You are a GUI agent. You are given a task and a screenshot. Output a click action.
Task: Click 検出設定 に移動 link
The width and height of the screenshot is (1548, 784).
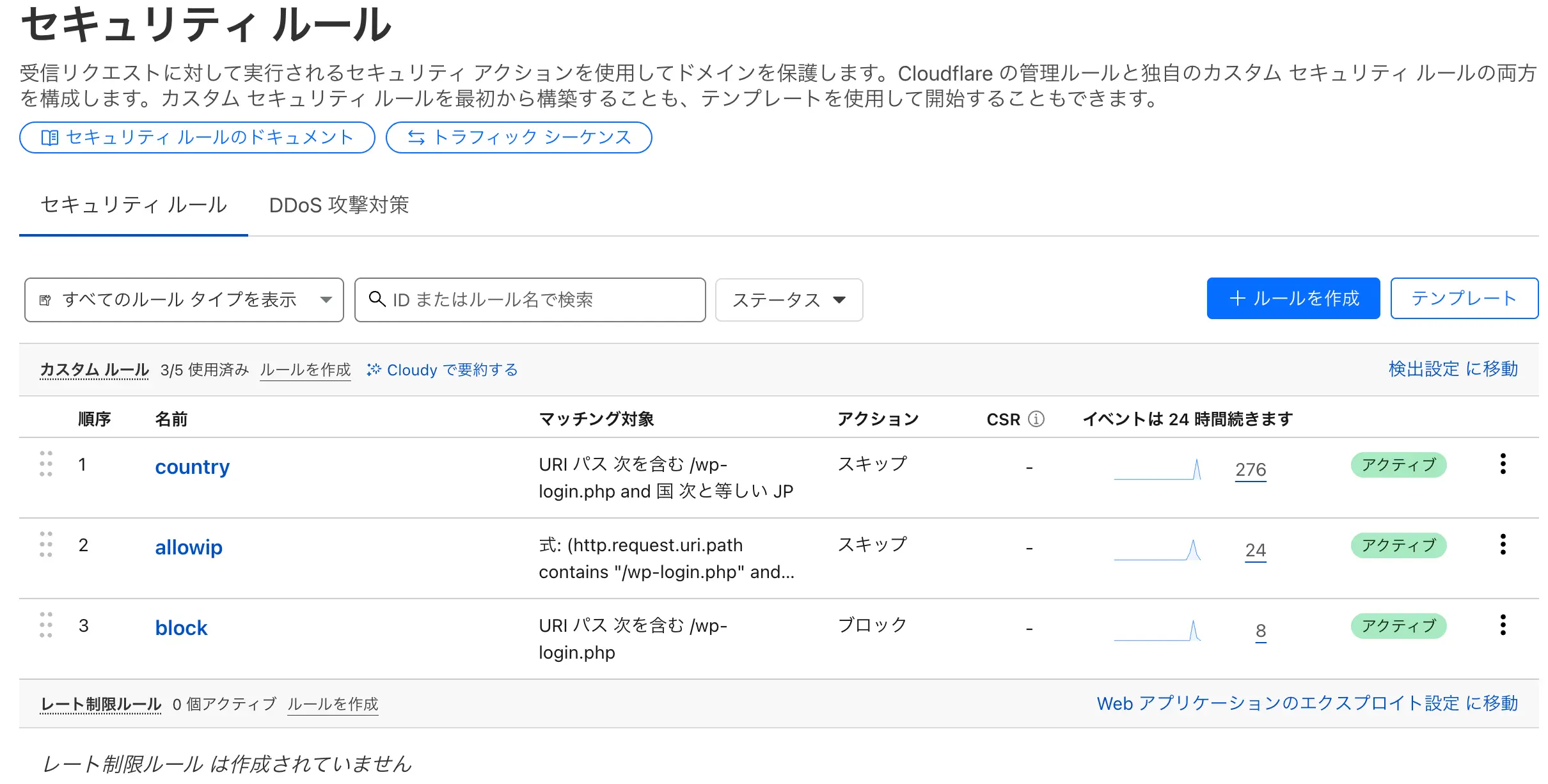point(1453,370)
